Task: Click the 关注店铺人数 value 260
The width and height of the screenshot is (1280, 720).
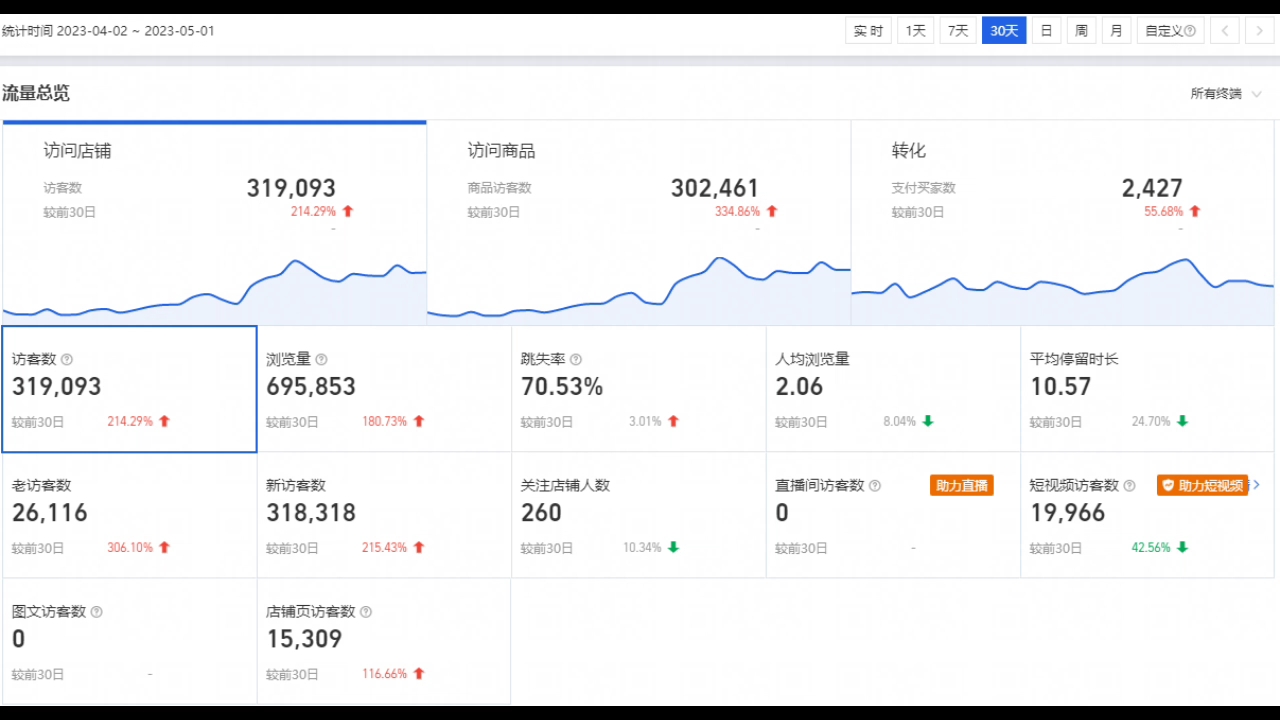Action: click(541, 513)
